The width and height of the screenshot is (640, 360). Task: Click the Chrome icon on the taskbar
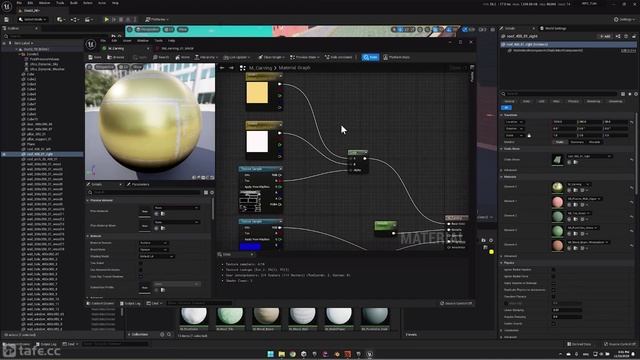293,354
